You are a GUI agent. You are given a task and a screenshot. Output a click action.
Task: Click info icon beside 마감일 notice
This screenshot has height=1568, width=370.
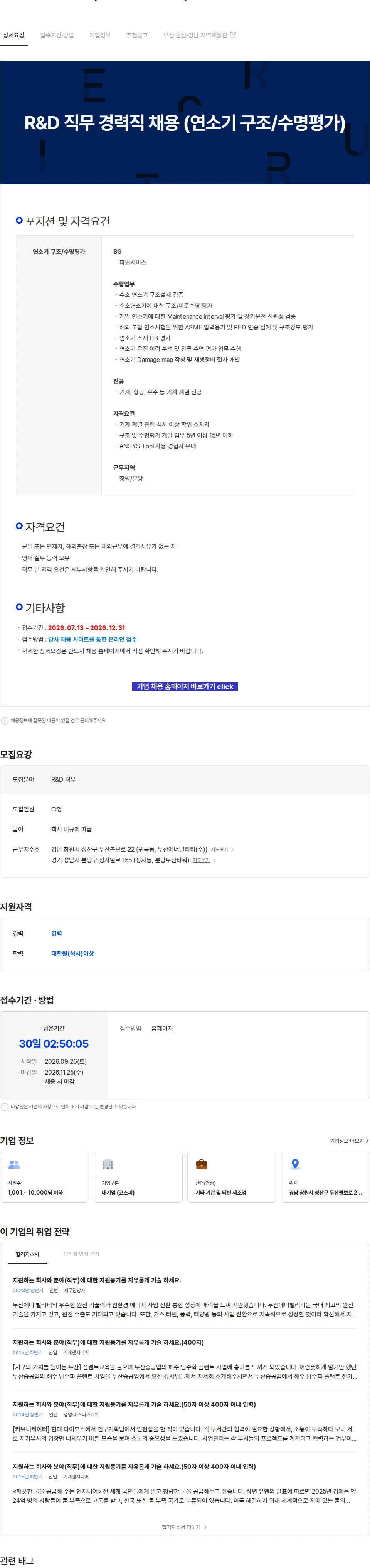(x=5, y=1107)
